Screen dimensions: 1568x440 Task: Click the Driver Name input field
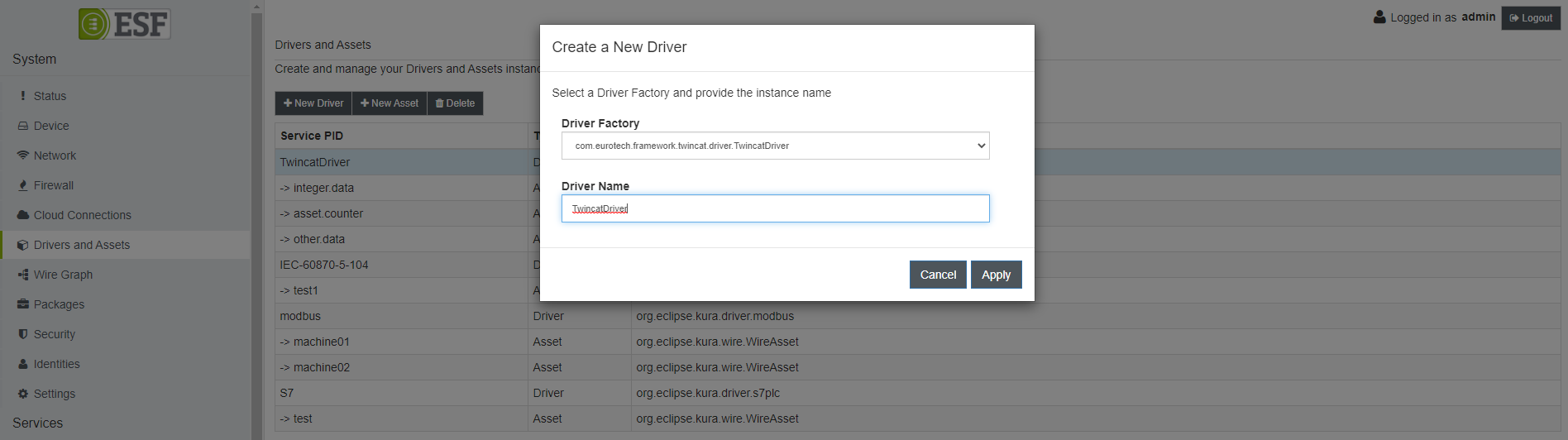(x=775, y=208)
